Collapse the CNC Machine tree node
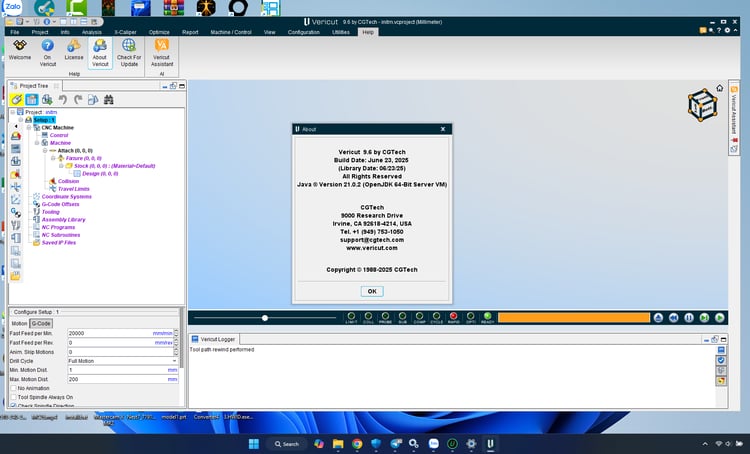 [x=29, y=127]
